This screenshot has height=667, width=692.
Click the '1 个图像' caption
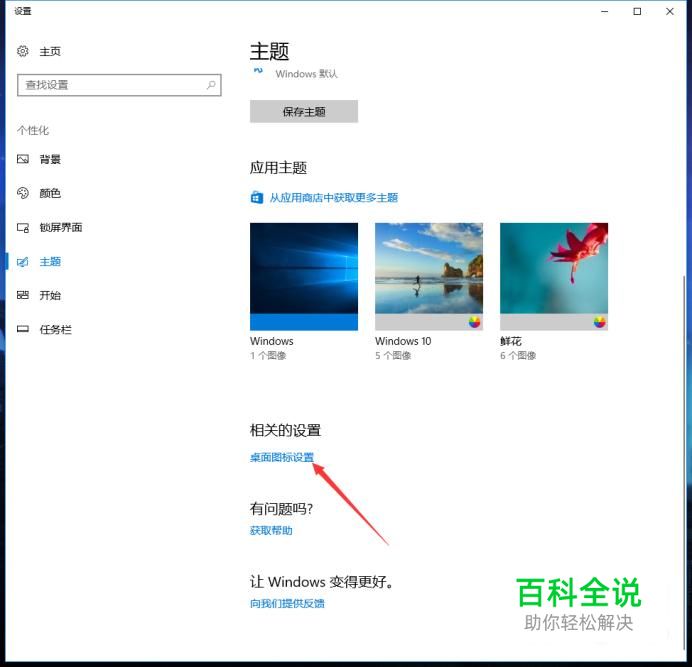click(268, 355)
